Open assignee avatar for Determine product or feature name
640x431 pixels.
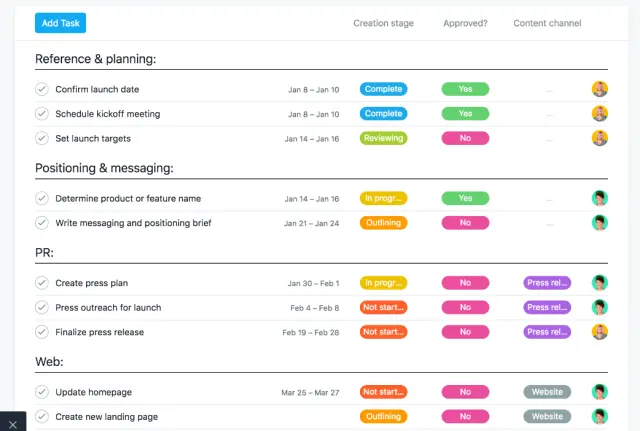(x=599, y=198)
